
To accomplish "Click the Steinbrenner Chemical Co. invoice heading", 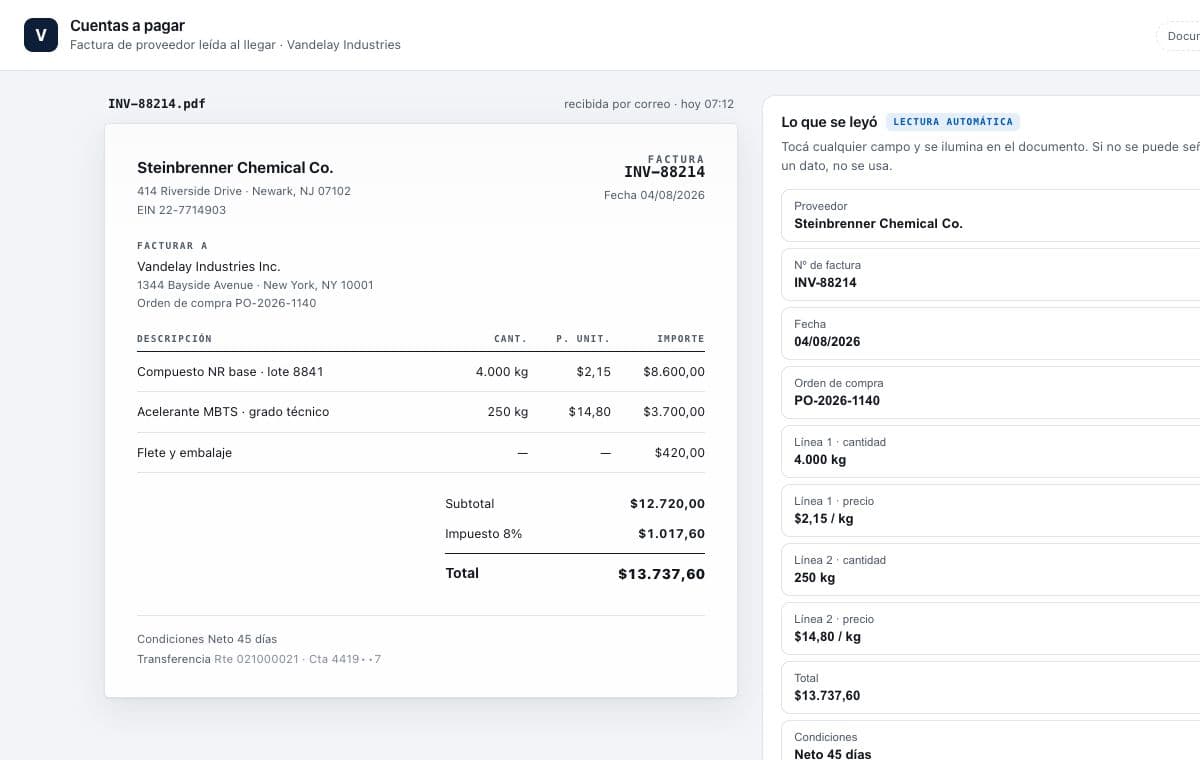I will (235, 168).
